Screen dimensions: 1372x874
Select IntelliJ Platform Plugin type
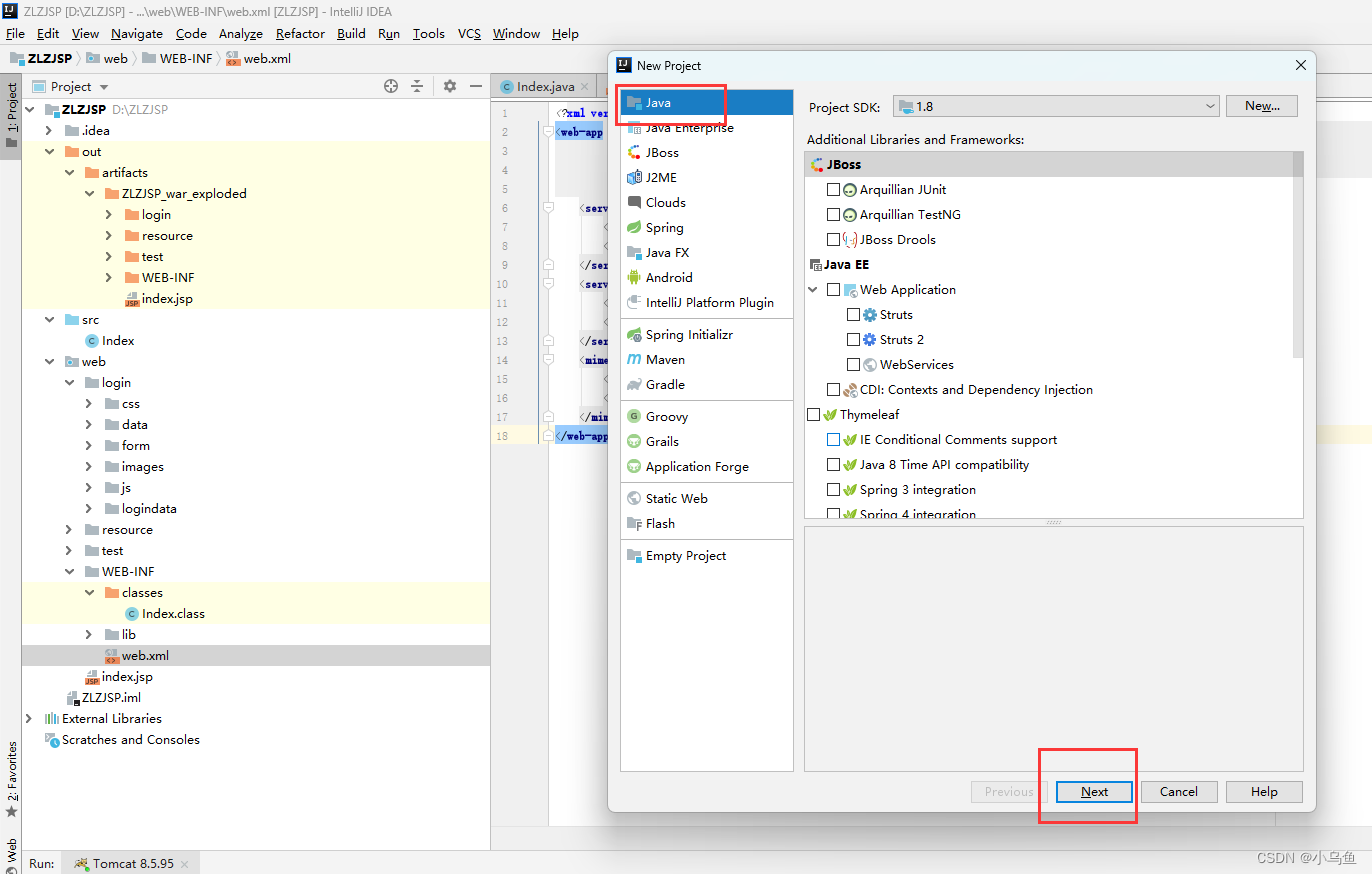pyautogui.click(x=706, y=303)
